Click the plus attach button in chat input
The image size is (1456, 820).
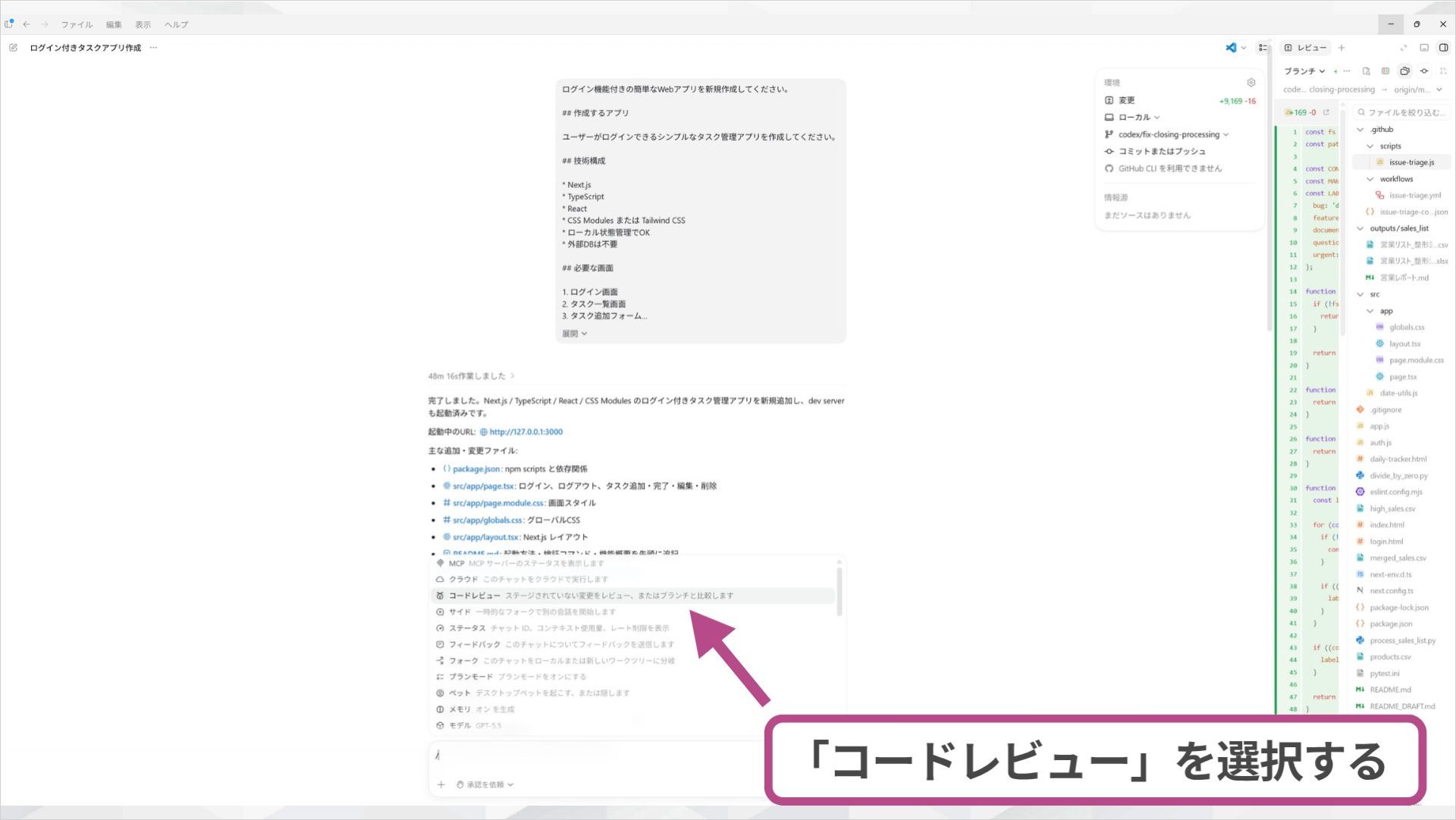click(441, 785)
